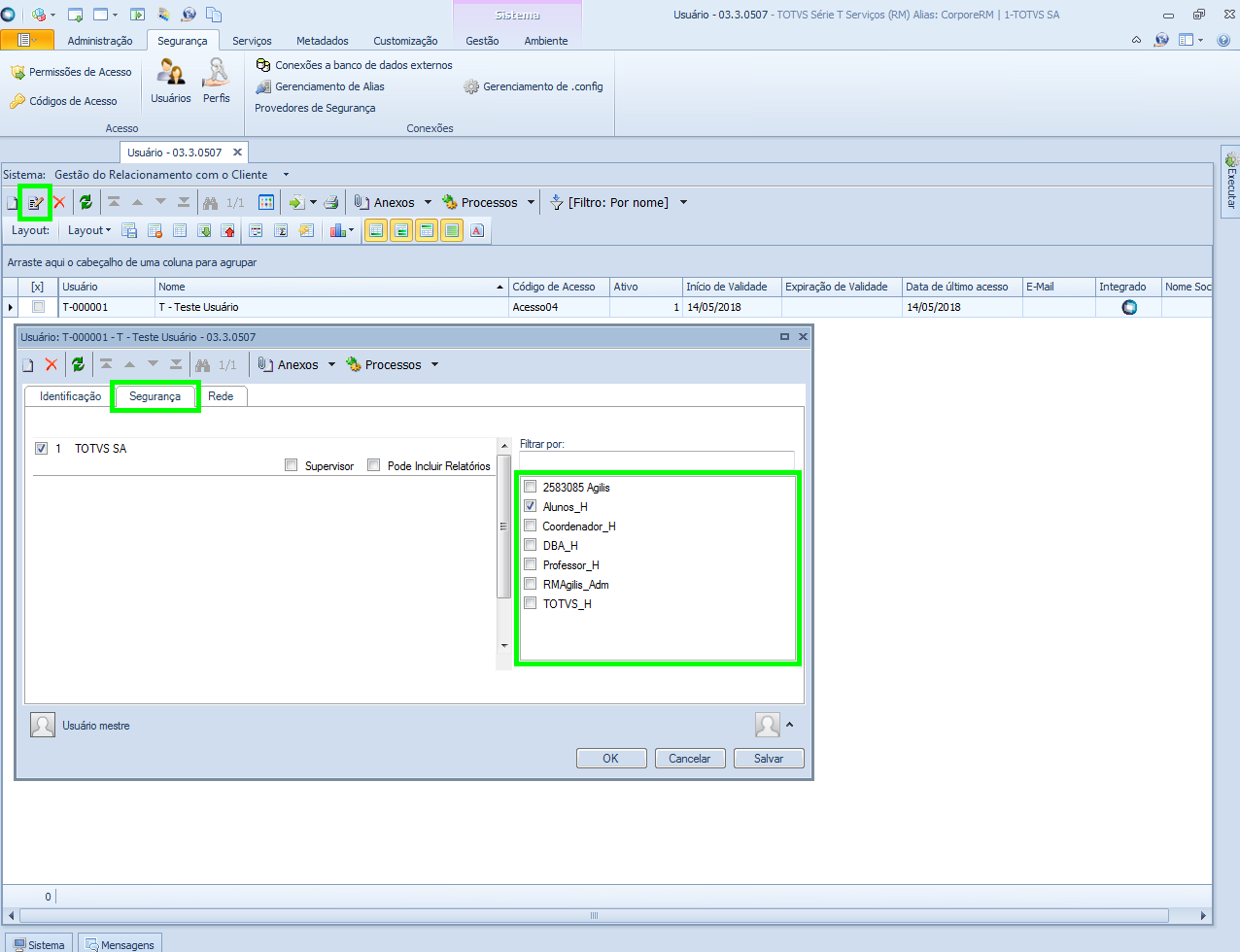1240x952 pixels.
Task: Open Perfis in the ribbon
Action: [217, 81]
